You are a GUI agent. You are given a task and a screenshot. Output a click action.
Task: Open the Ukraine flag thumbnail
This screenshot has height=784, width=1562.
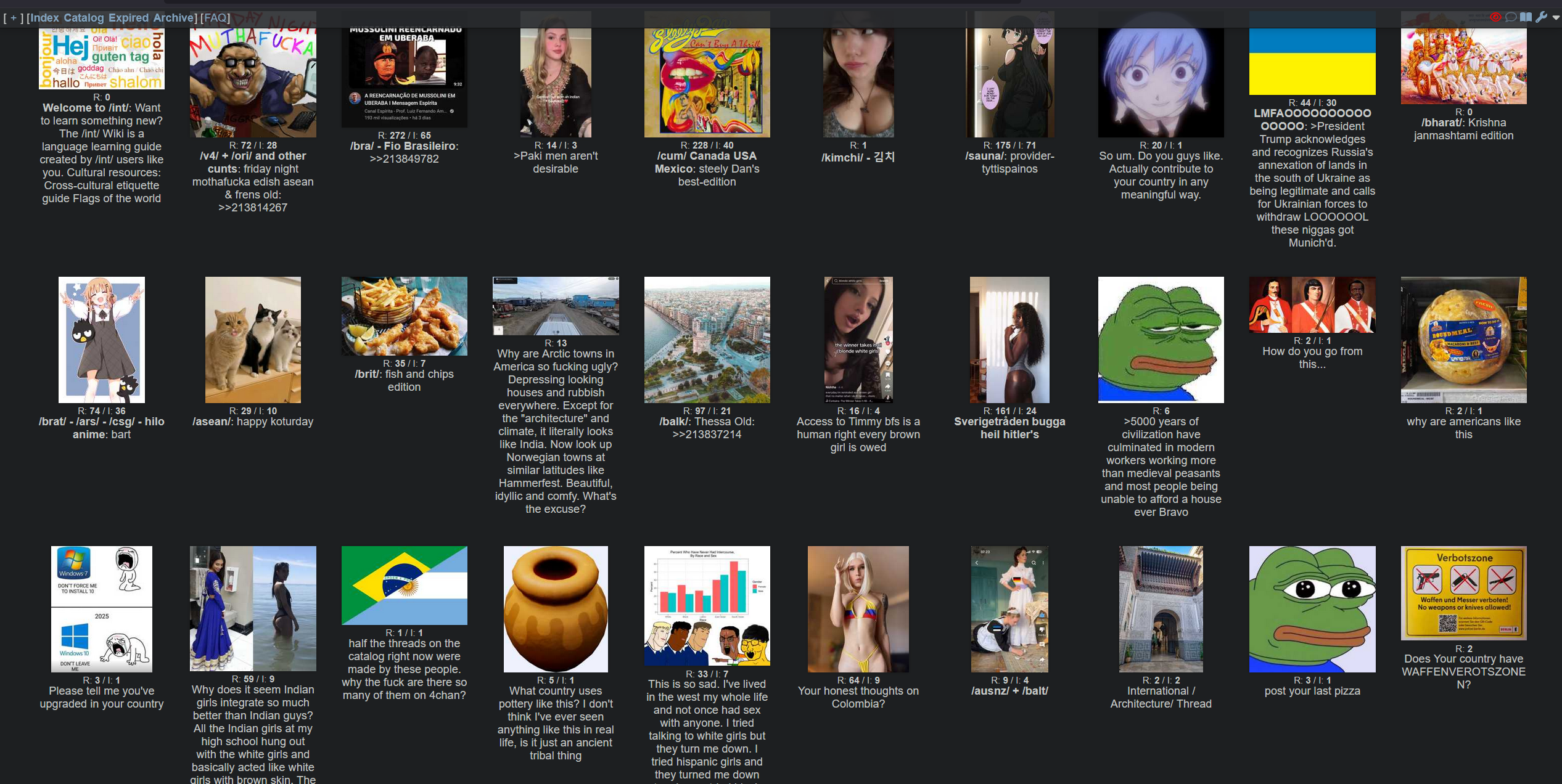click(1312, 53)
